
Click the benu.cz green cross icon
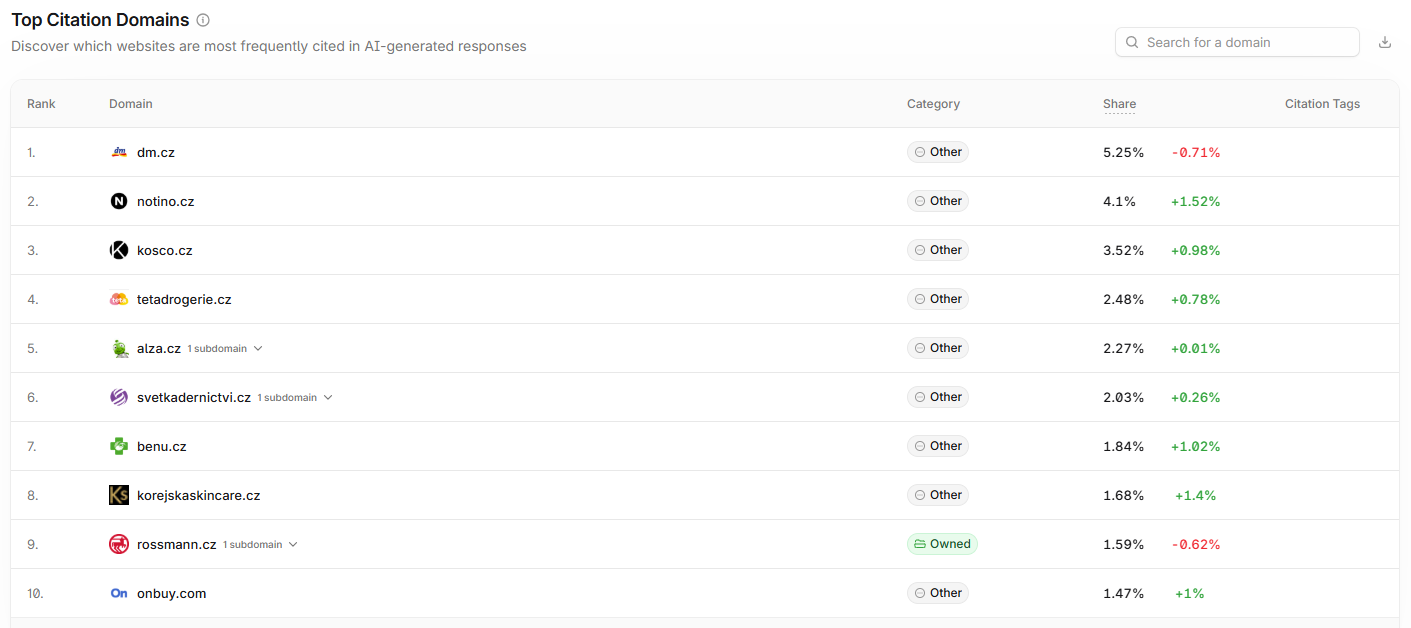[x=119, y=446]
